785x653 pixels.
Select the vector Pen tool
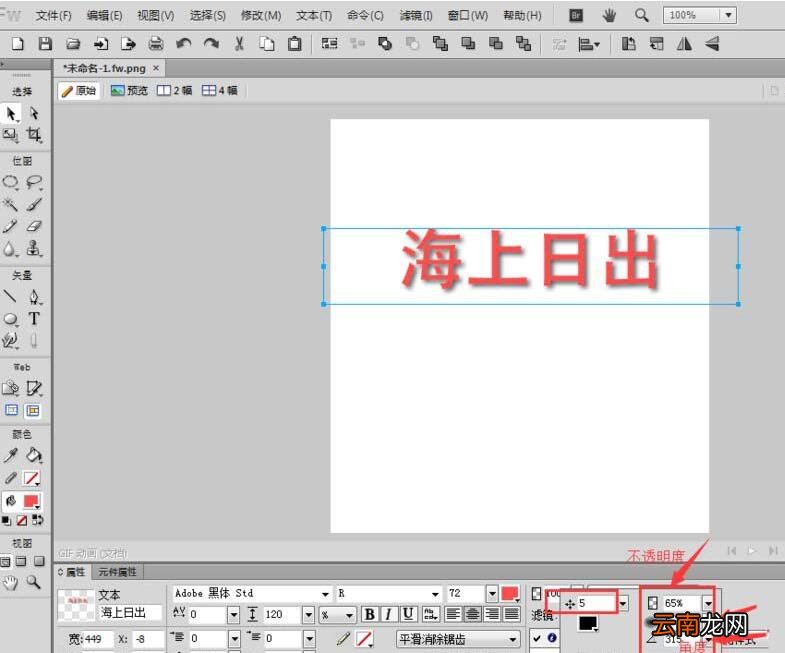34,296
